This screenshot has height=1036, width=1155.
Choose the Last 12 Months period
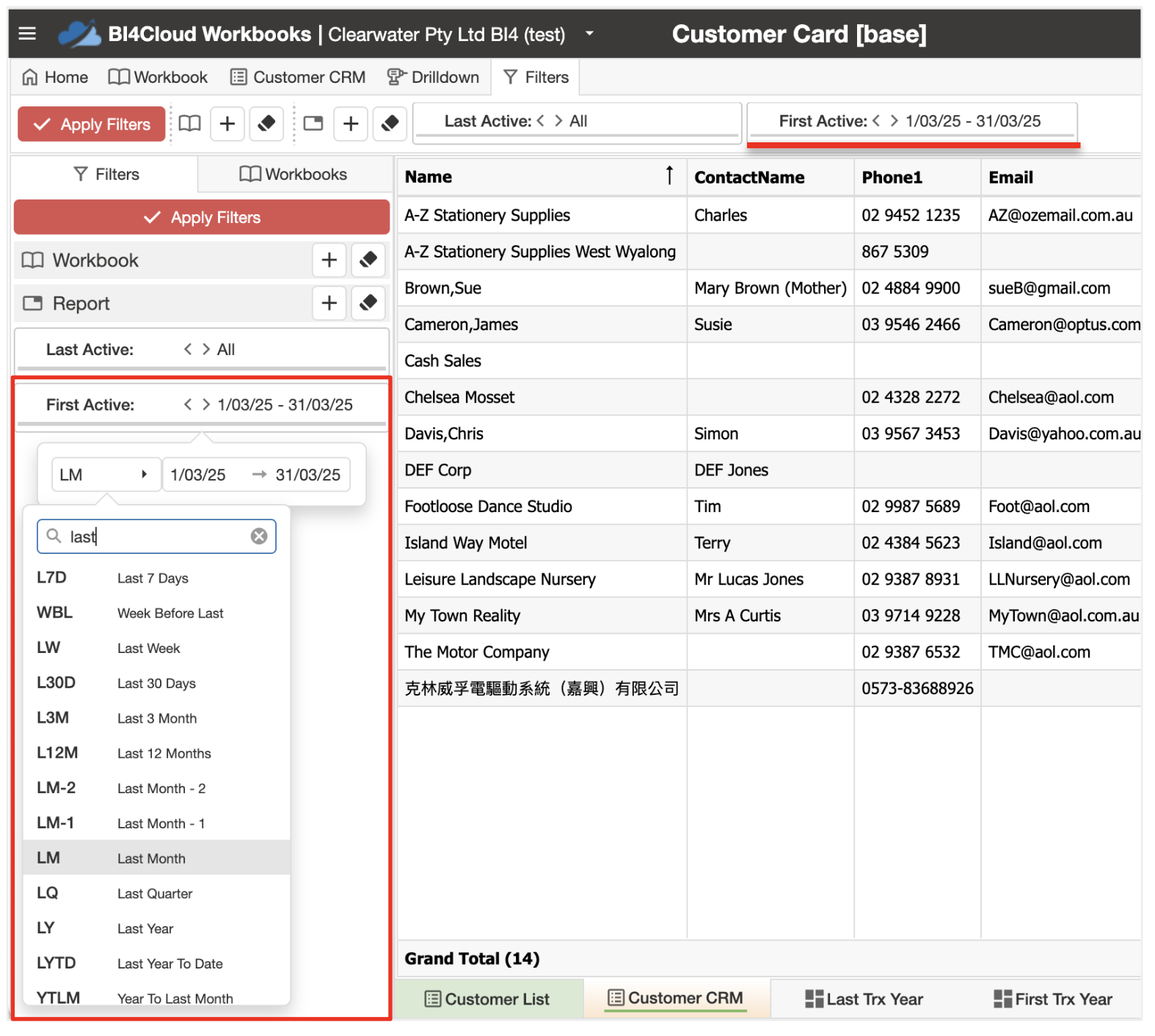coord(156,754)
